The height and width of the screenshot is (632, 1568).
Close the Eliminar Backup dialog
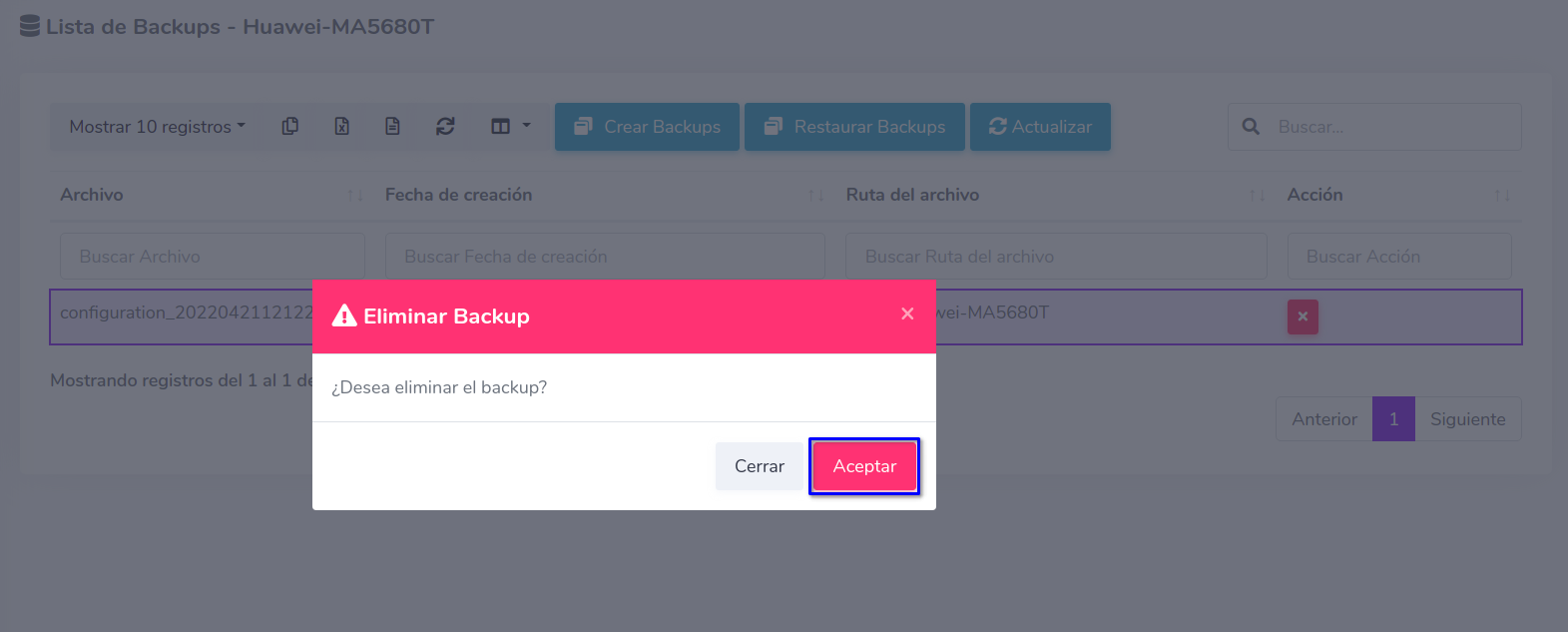[907, 314]
